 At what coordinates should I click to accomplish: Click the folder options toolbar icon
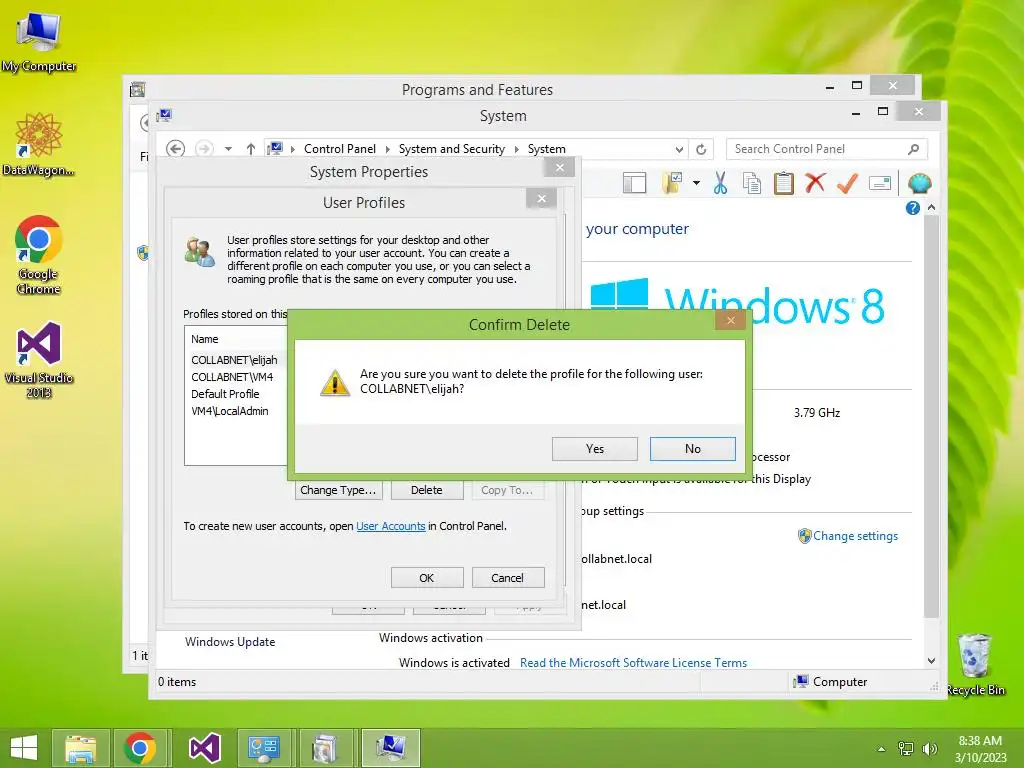click(x=672, y=184)
